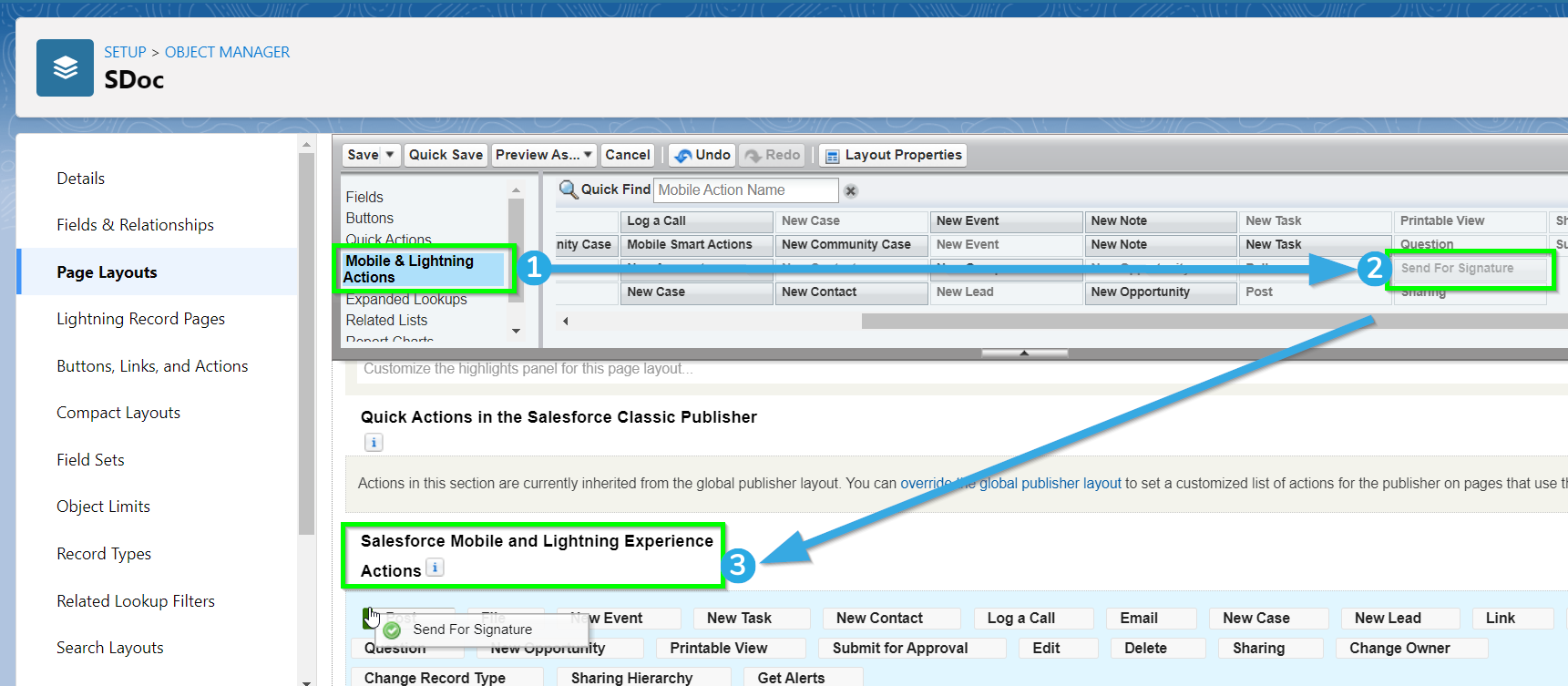Select Link in the Lightning actions section
Screen dimensions: 1568x686
(x=1512, y=618)
